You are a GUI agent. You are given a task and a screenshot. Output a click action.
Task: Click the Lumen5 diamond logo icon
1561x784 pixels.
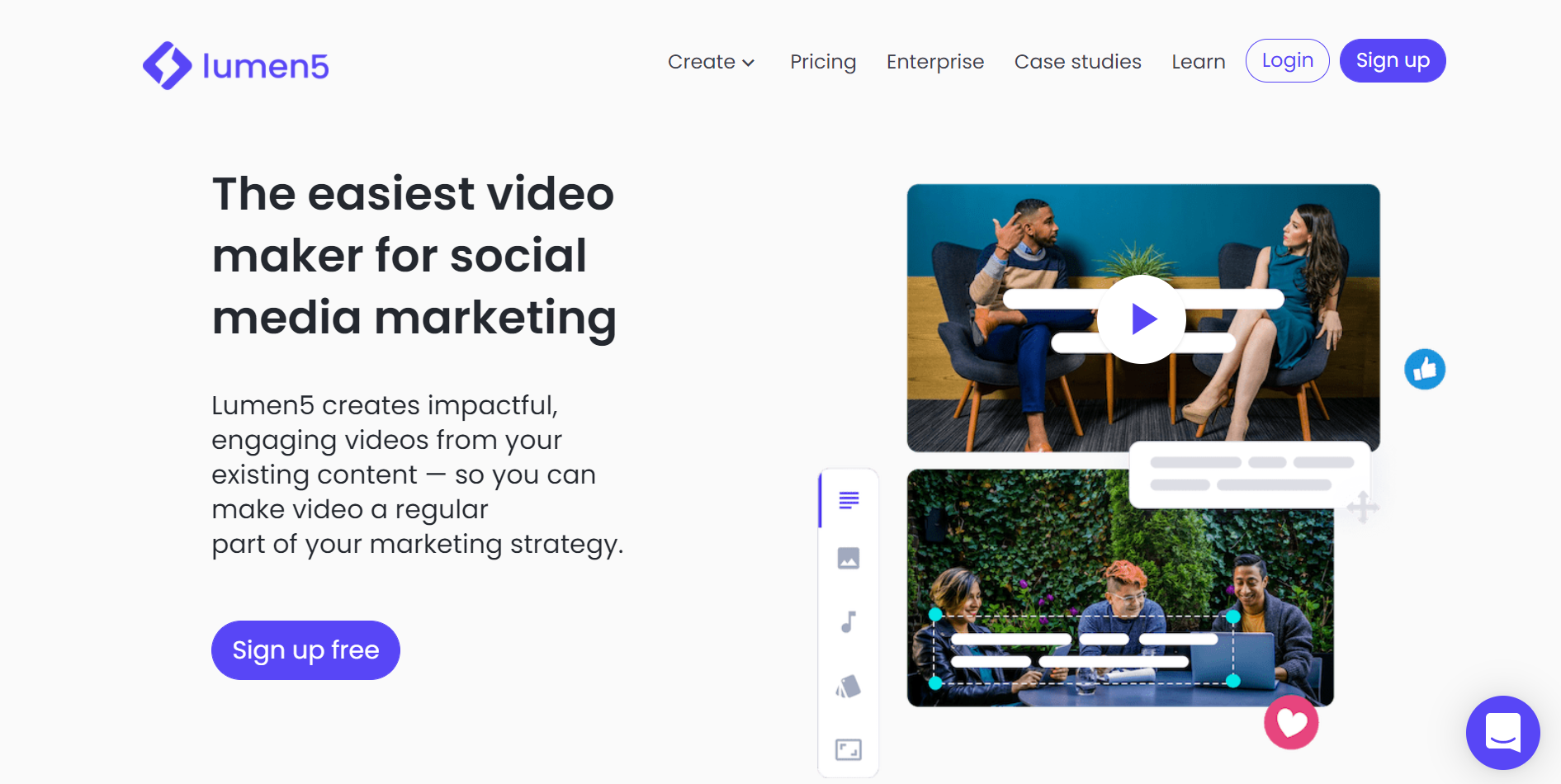click(x=168, y=65)
